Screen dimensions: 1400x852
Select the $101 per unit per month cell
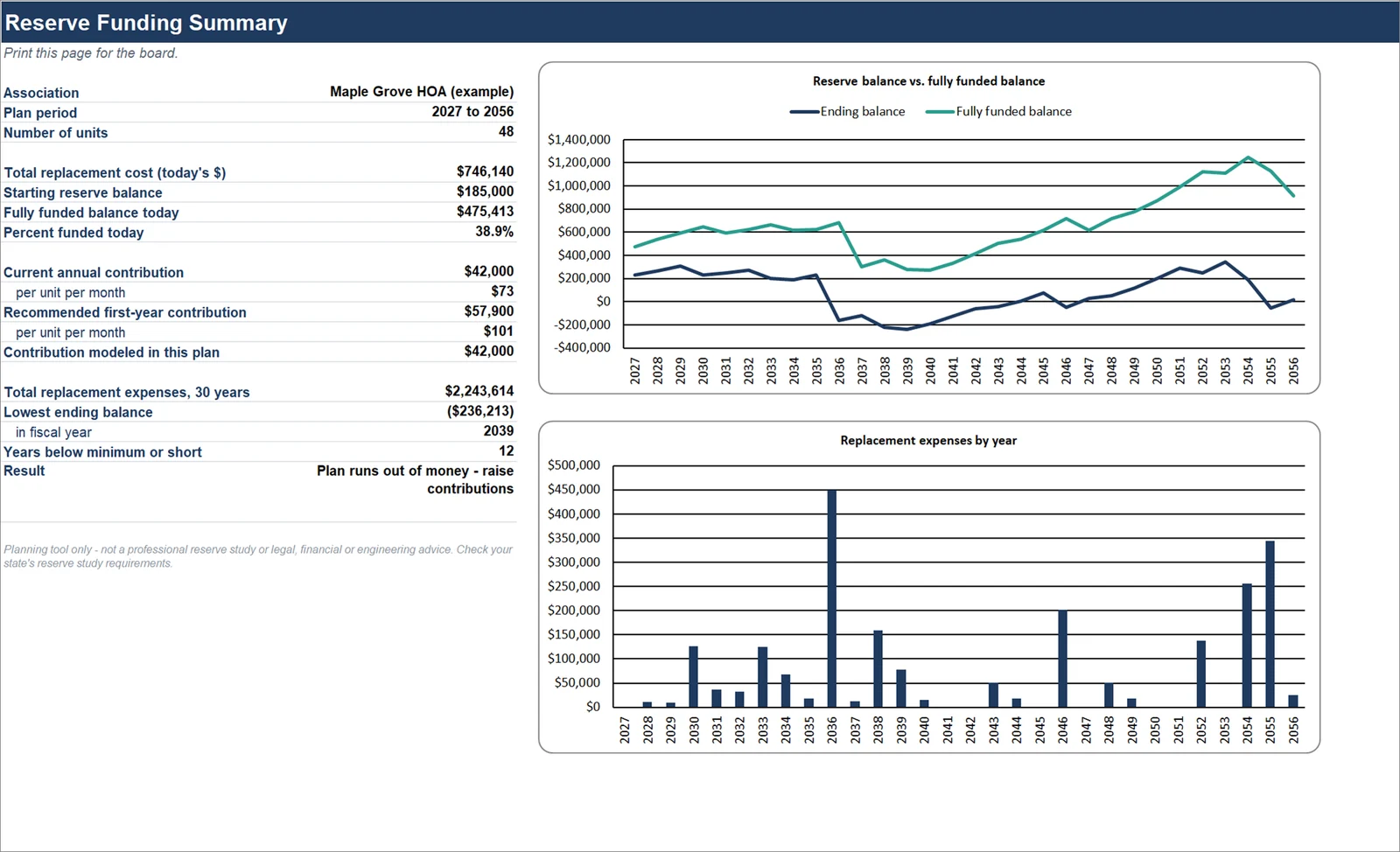point(499,332)
